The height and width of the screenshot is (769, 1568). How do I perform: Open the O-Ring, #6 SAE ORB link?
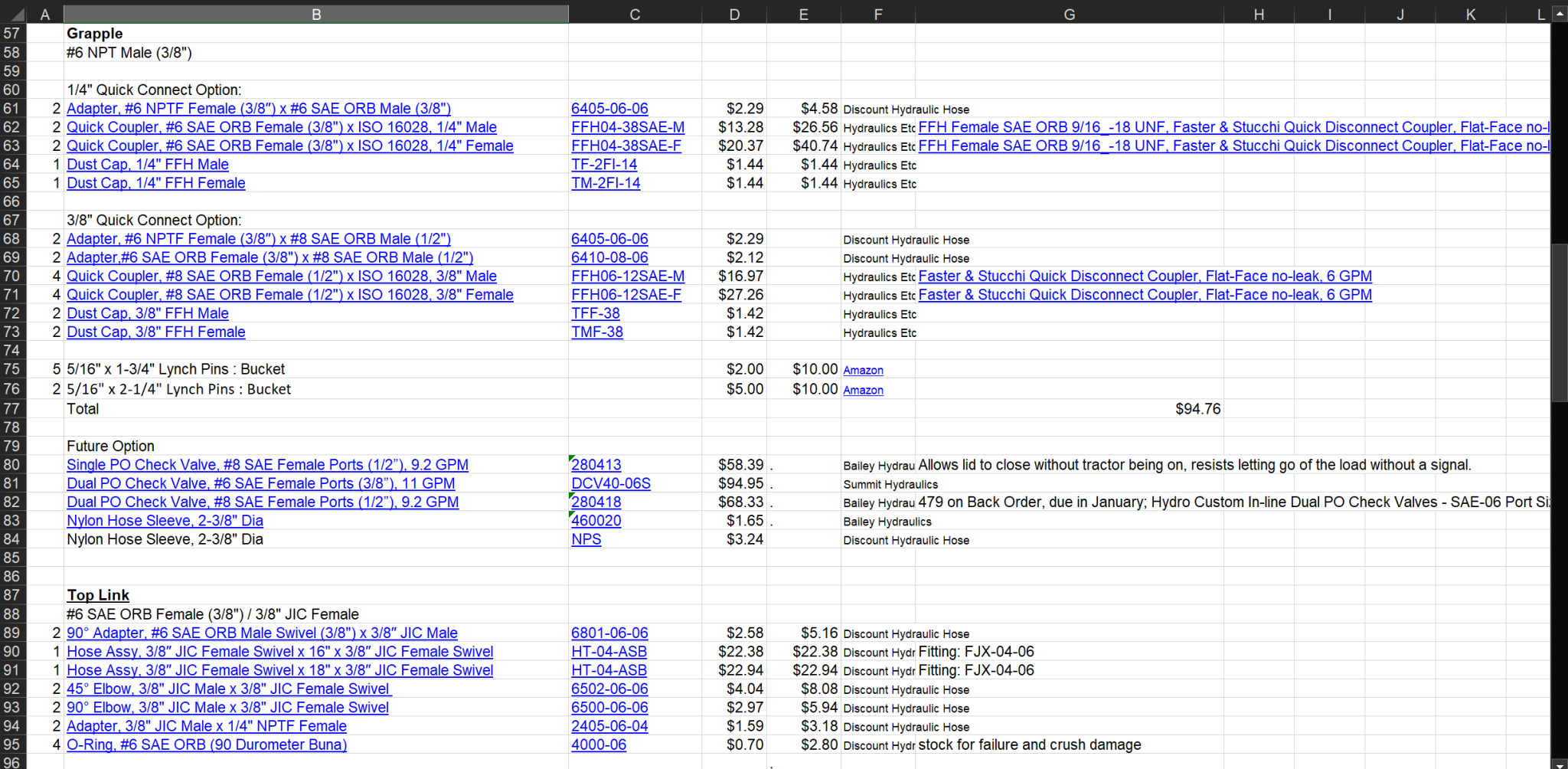pos(207,745)
